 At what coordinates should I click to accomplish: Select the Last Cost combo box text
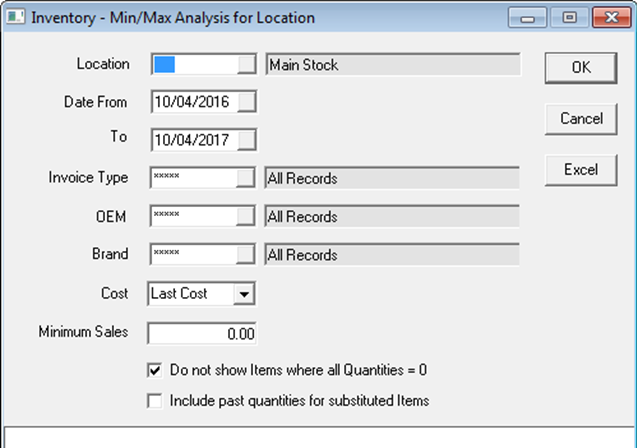pos(179,293)
